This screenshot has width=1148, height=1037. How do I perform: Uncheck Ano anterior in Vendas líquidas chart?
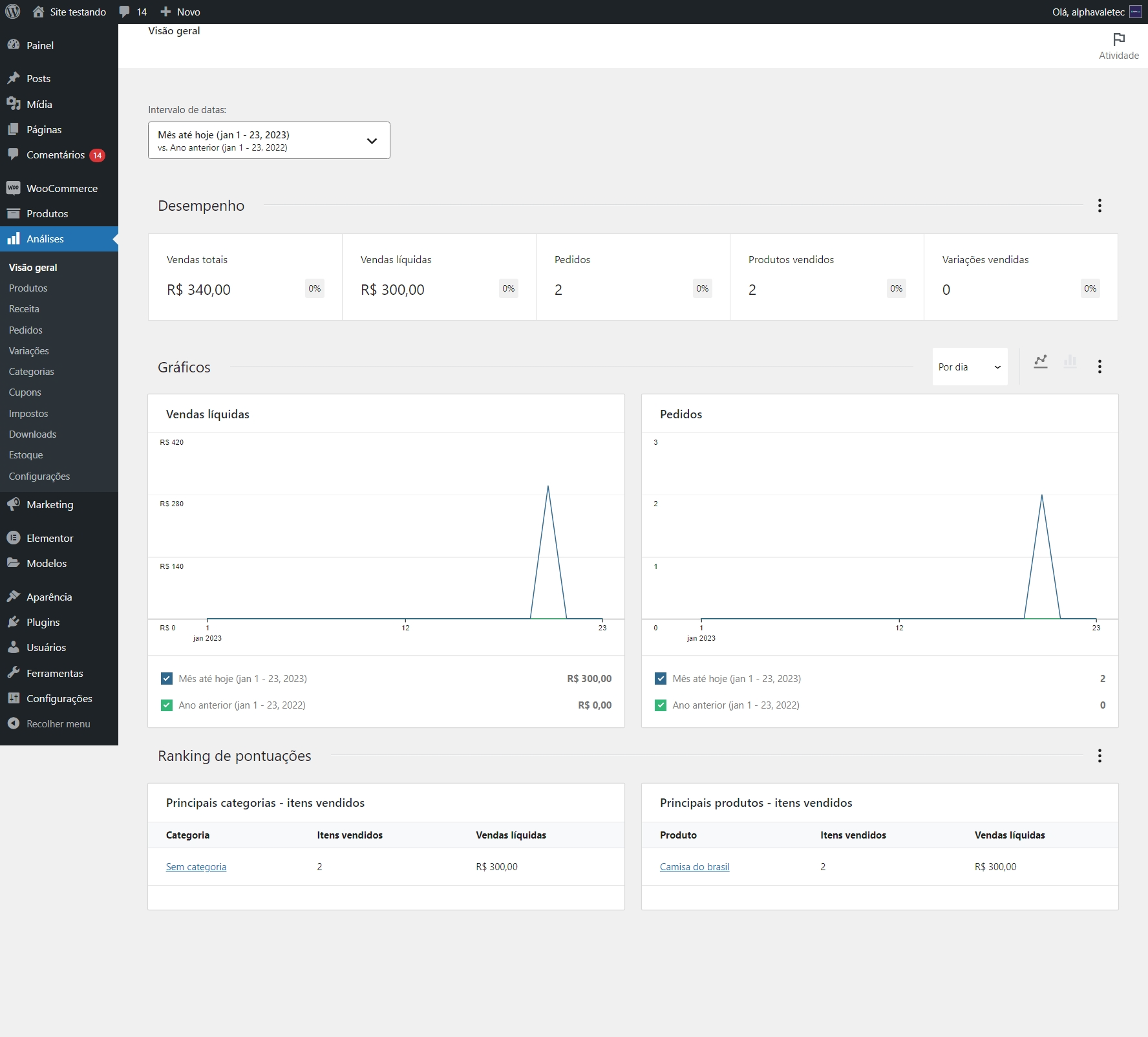(167, 705)
